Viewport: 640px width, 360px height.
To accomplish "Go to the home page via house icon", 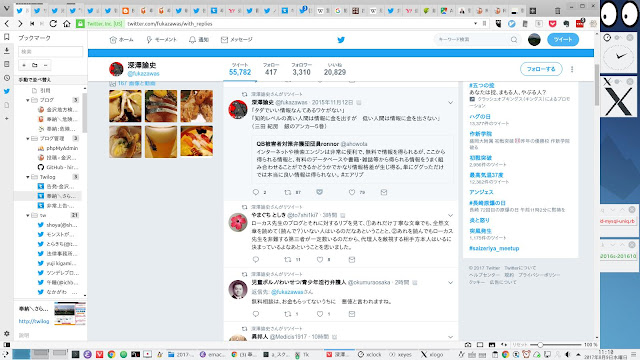I will (x=67, y=24).
